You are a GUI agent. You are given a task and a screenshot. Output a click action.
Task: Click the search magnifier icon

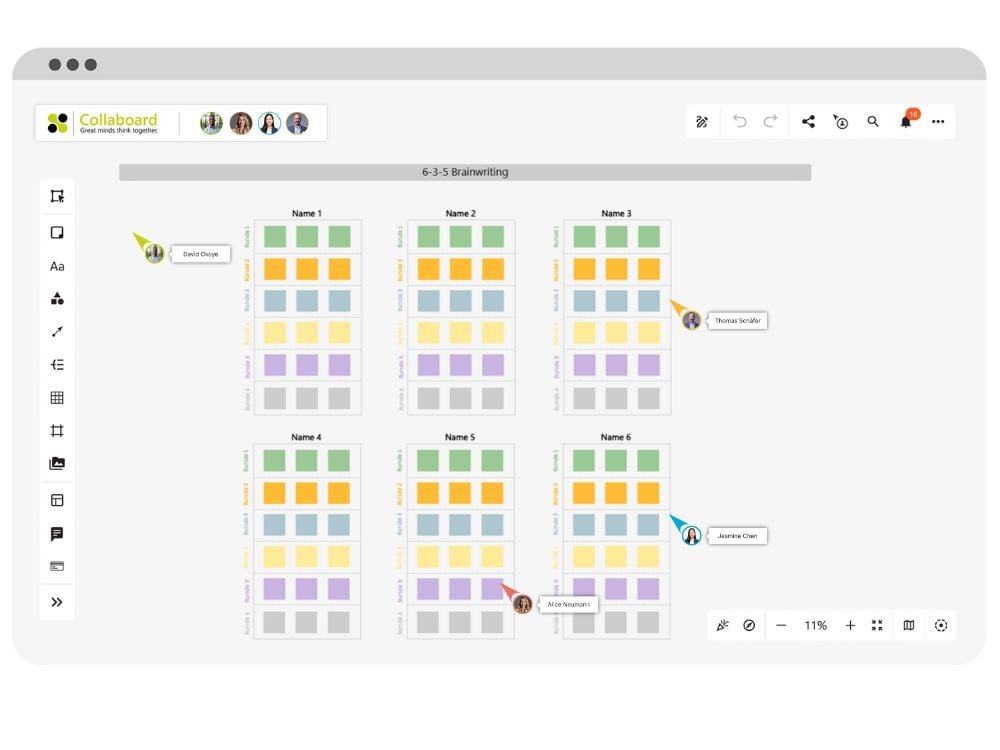click(x=873, y=122)
